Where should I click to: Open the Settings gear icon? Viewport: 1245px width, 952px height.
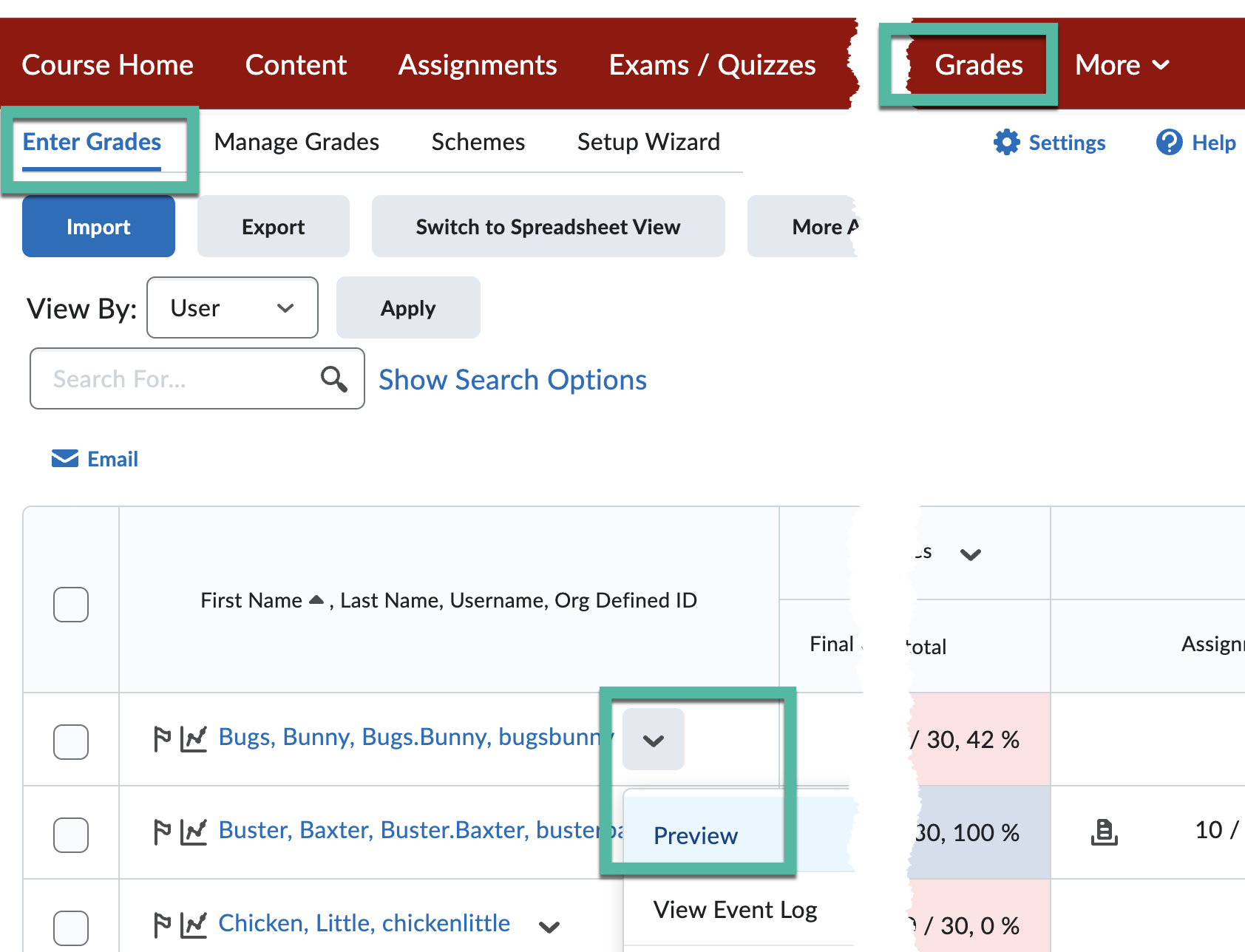pos(1006,142)
